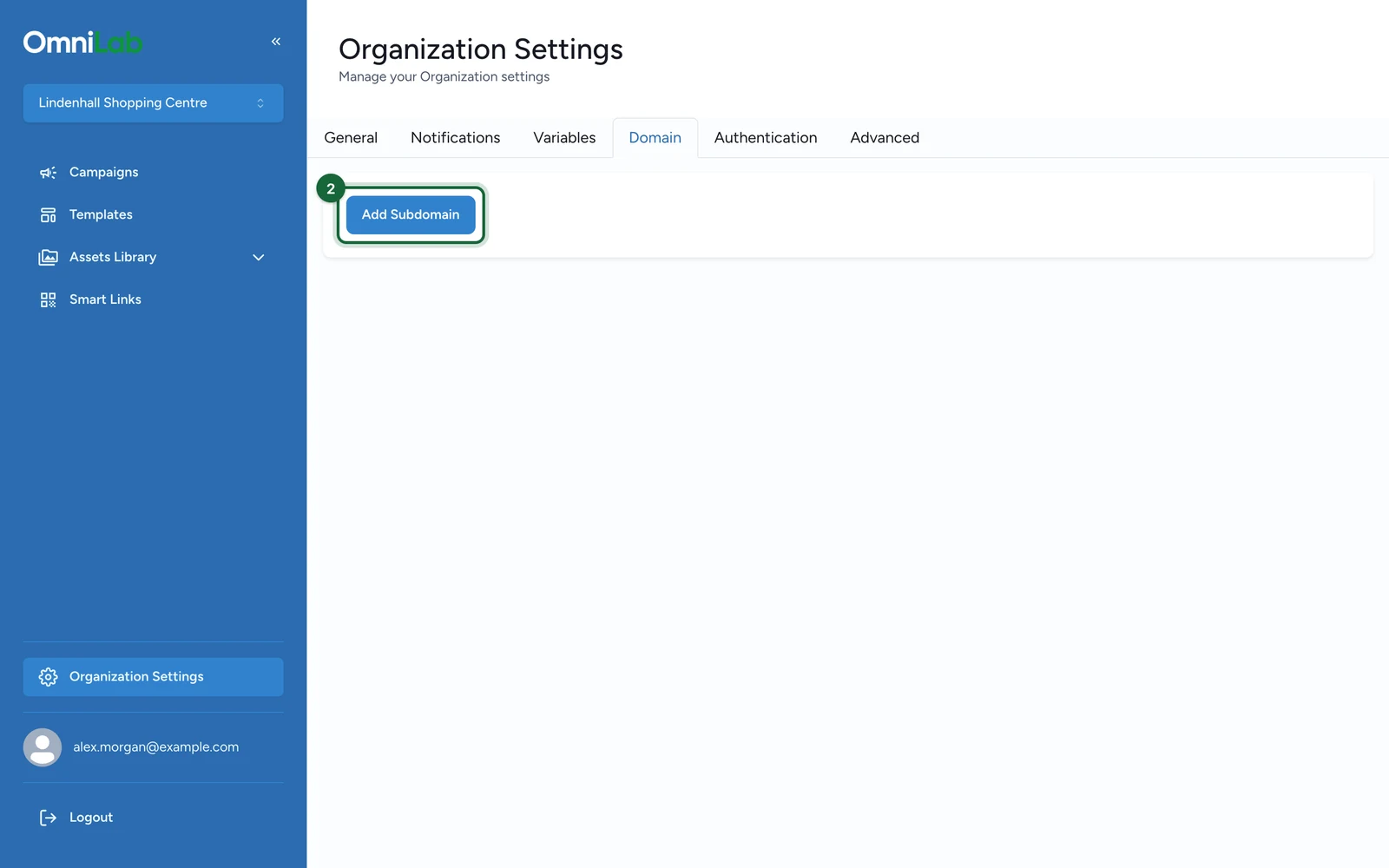Go to the Authentication tab
The width and height of the screenshot is (1389, 868).
pyautogui.click(x=766, y=138)
